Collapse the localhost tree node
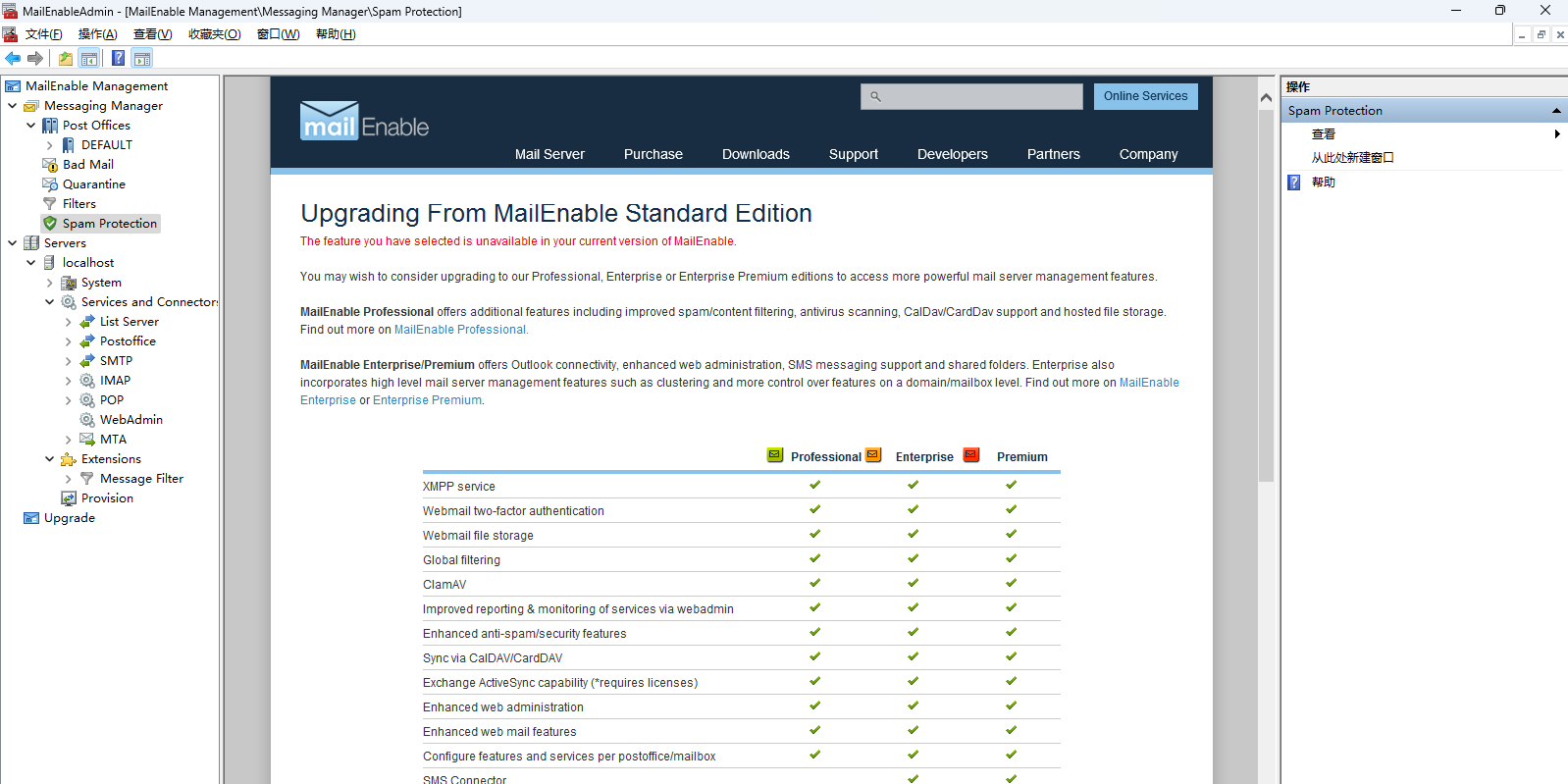The width and height of the screenshot is (1568, 784). tap(30, 263)
